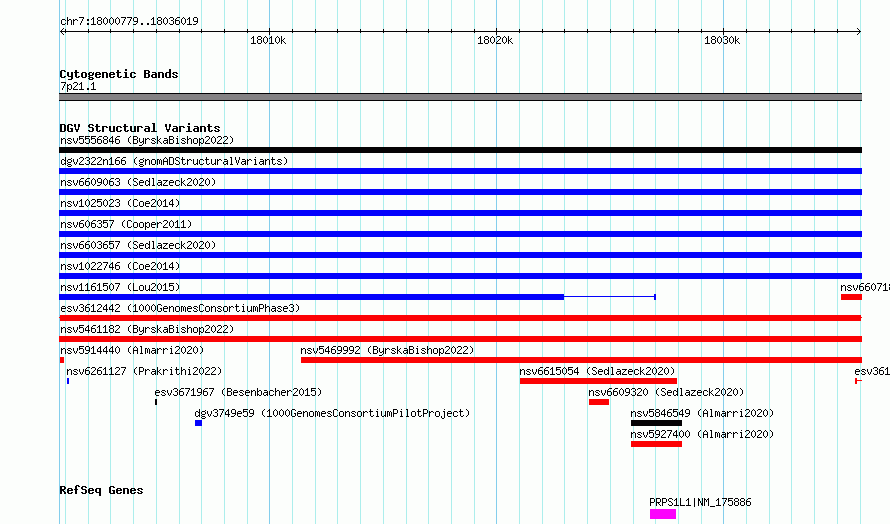Click the black nsv5846549 variant bar
The image size is (890, 524).
coord(656,423)
